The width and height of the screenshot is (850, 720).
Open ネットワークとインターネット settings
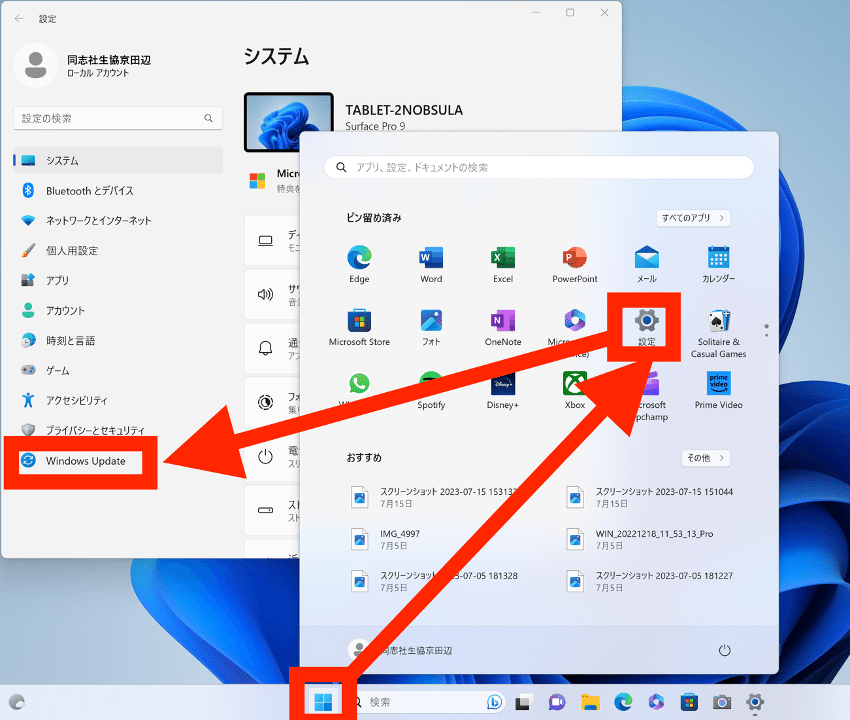pyautogui.click(x=118, y=221)
